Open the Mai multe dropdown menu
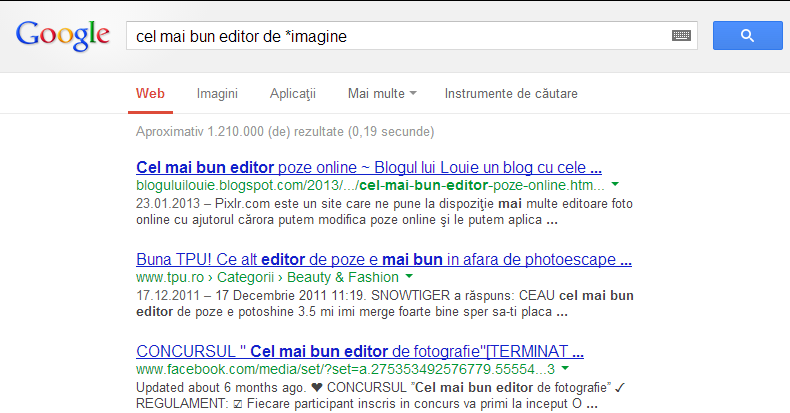Image resolution: width=790 pixels, height=413 pixels. pos(382,94)
